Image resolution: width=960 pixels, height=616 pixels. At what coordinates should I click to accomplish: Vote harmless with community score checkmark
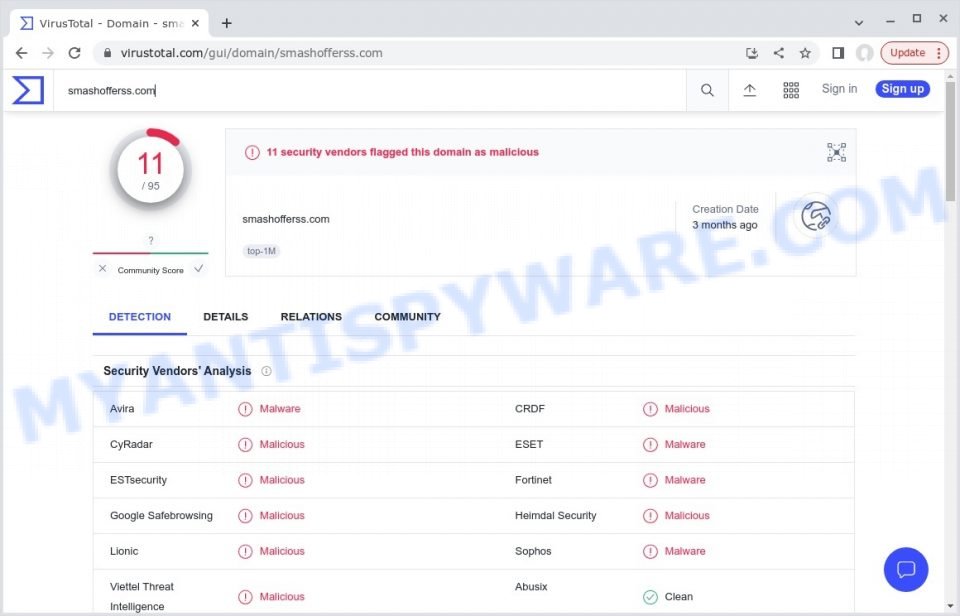pyautogui.click(x=198, y=269)
